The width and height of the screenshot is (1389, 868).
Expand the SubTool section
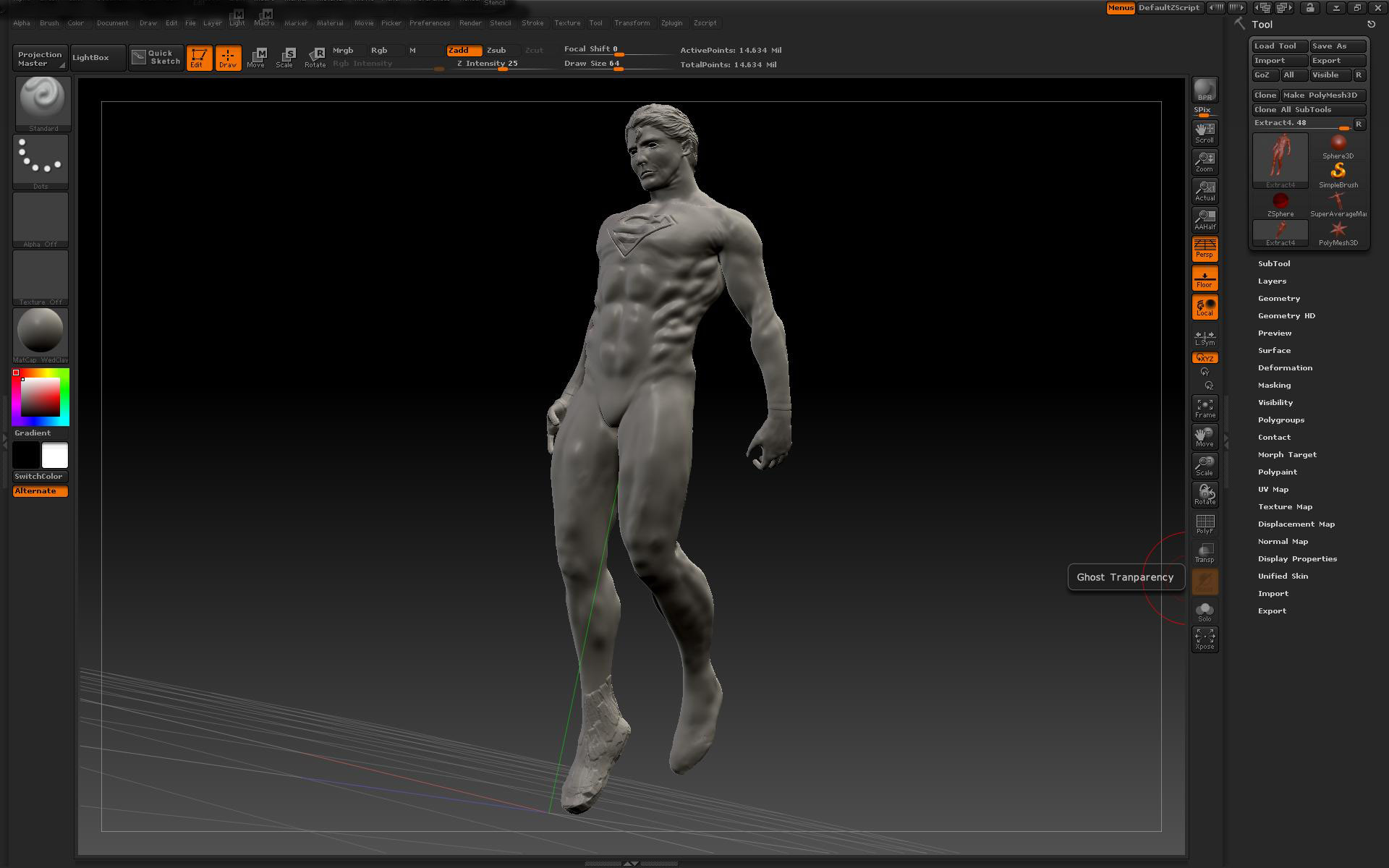(1274, 263)
